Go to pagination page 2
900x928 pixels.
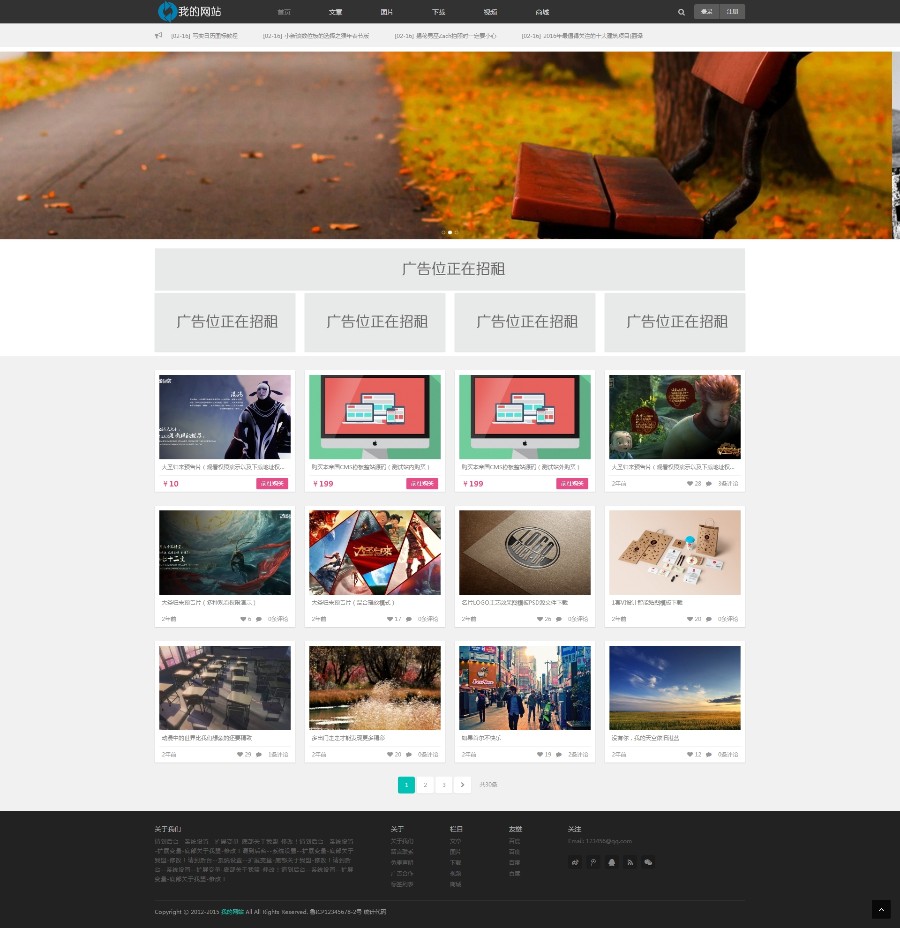click(425, 785)
